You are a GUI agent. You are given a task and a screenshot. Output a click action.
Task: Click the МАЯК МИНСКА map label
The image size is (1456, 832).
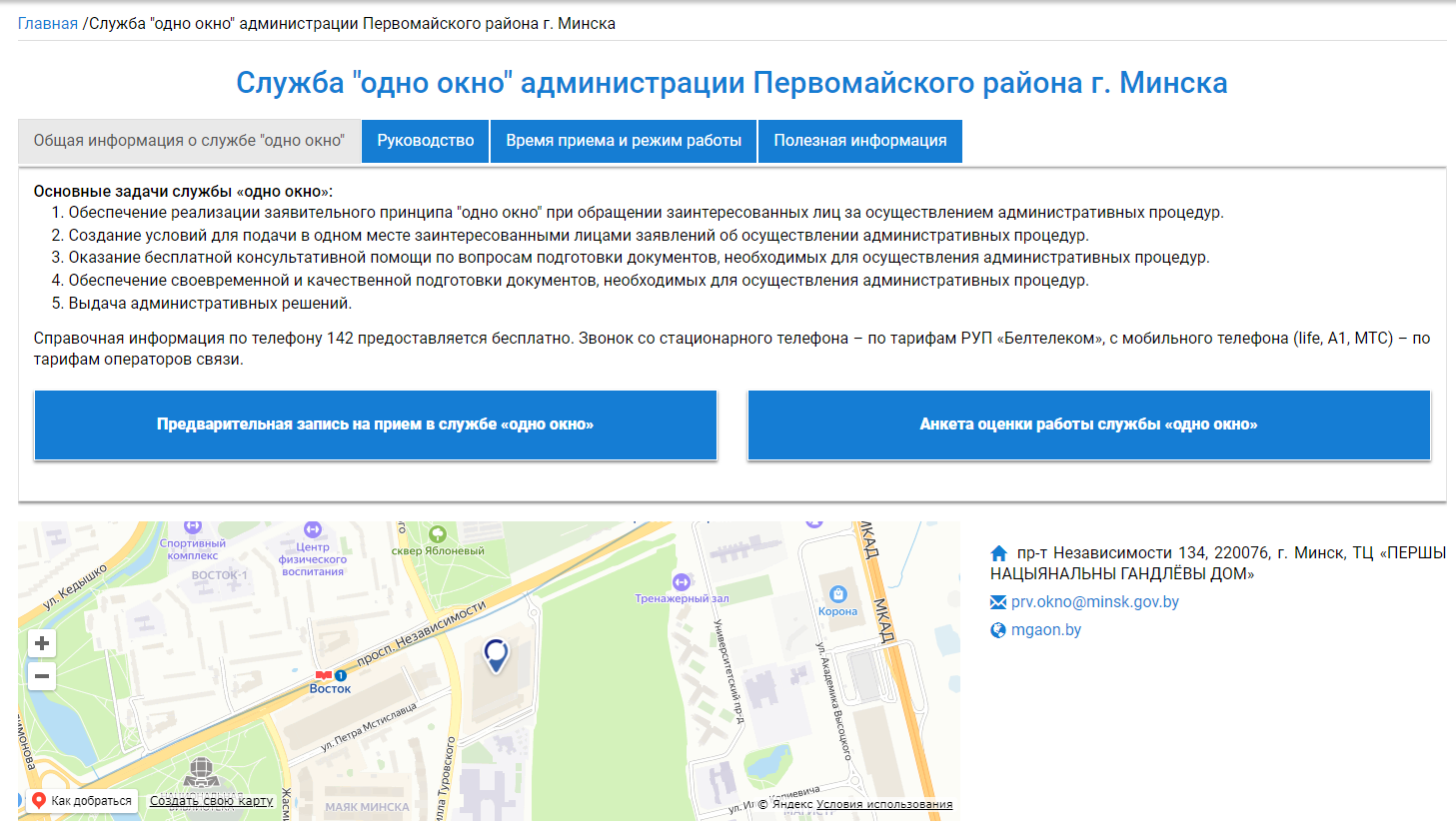(367, 807)
